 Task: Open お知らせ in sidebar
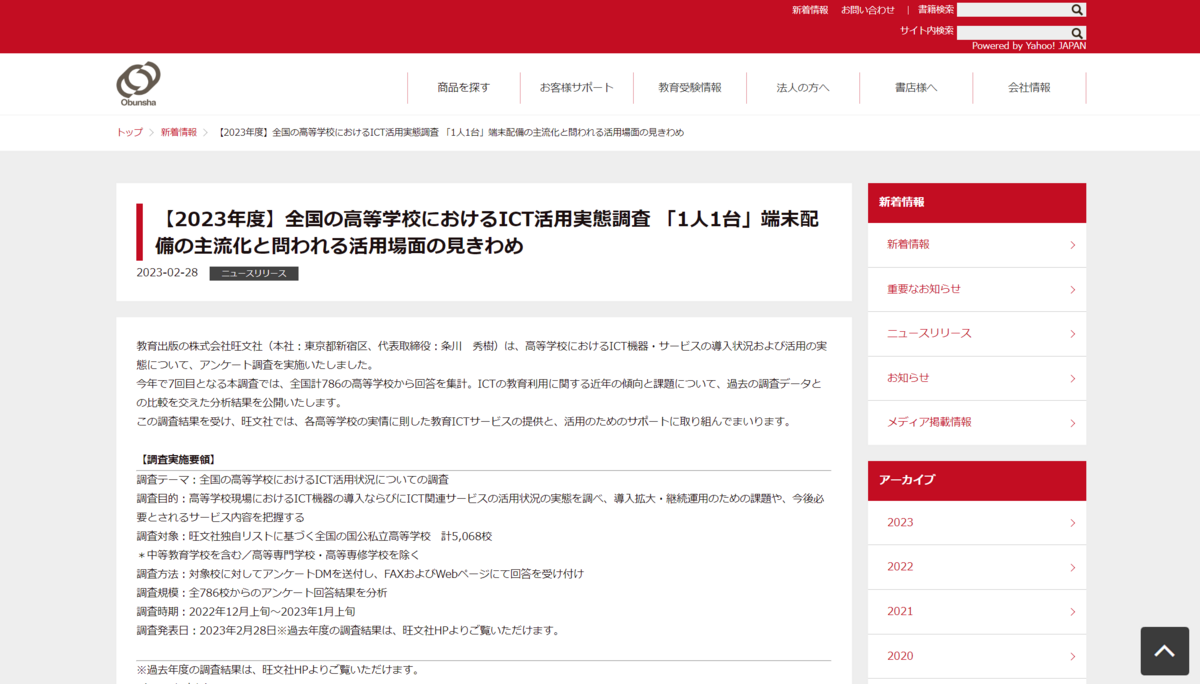click(x=977, y=378)
